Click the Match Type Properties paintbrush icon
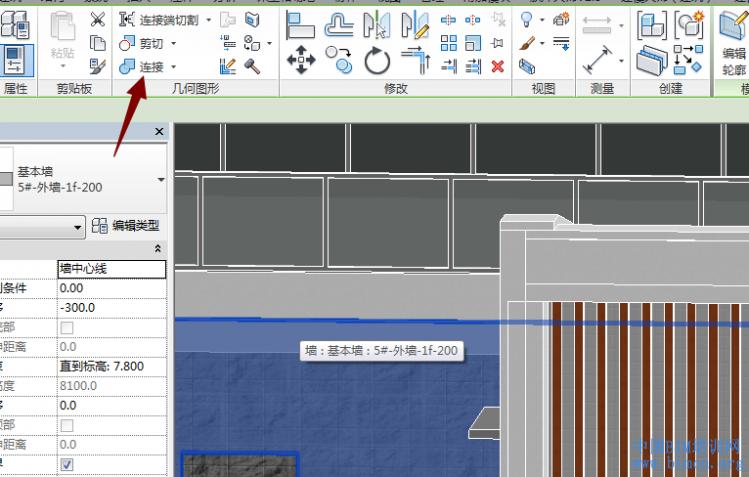The image size is (749, 477). (x=97, y=66)
